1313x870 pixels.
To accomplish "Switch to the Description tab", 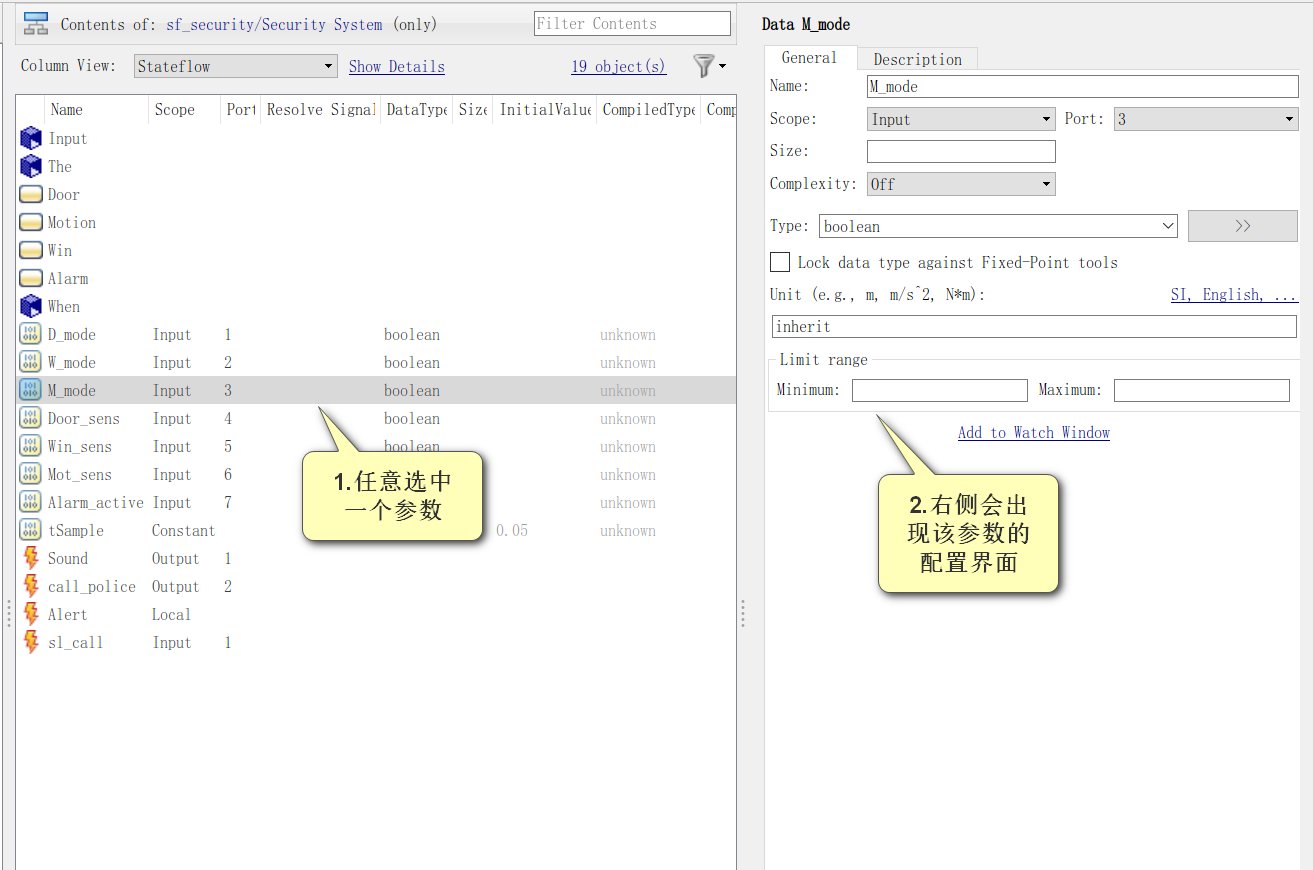I will tap(916, 59).
